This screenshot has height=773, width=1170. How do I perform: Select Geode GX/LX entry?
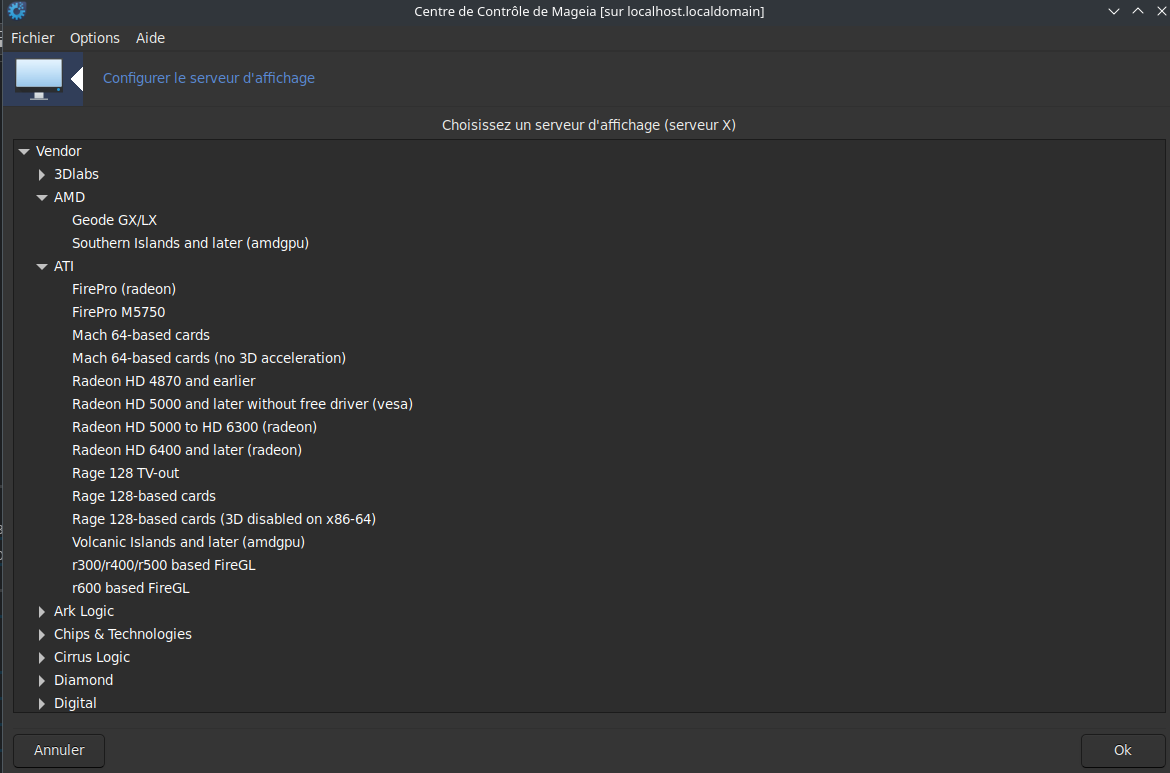pyautogui.click(x=114, y=221)
